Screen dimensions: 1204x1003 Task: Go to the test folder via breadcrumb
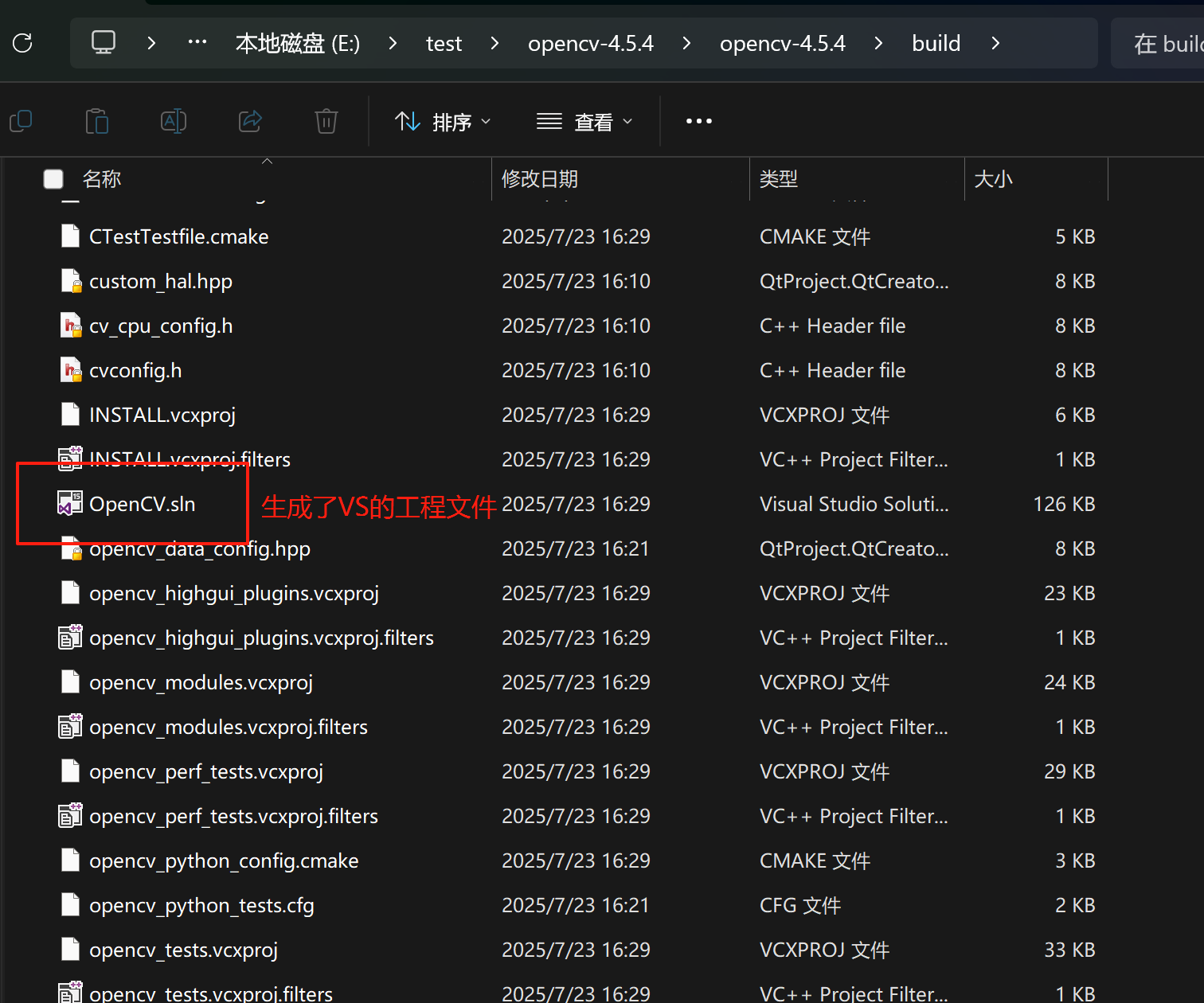click(x=444, y=43)
